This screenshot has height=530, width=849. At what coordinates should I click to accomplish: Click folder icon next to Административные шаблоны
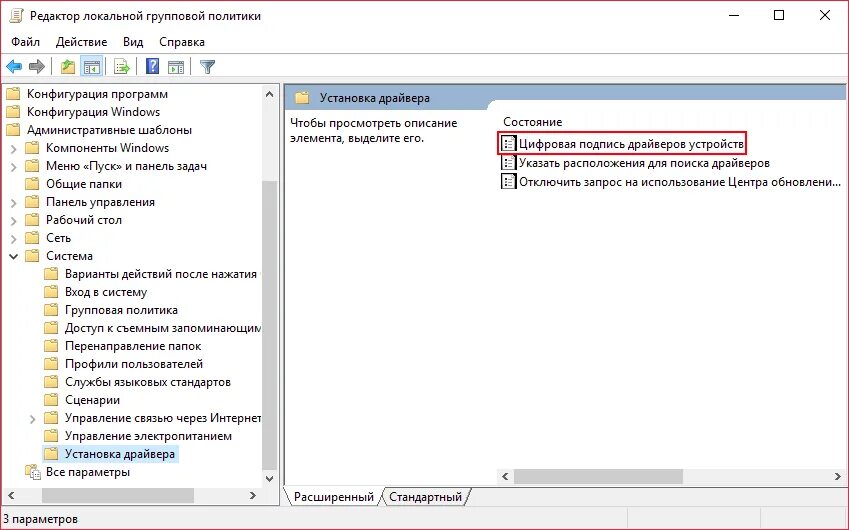[x=13, y=130]
